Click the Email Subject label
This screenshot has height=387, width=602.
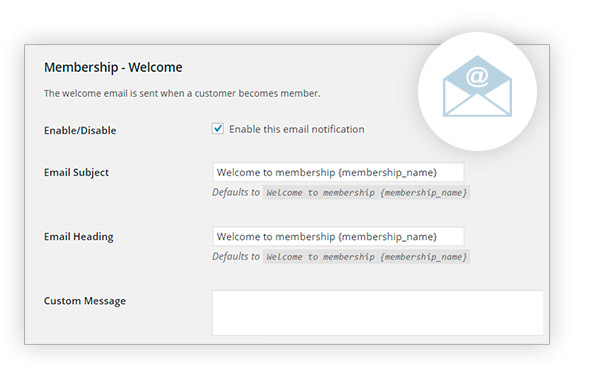(76, 173)
